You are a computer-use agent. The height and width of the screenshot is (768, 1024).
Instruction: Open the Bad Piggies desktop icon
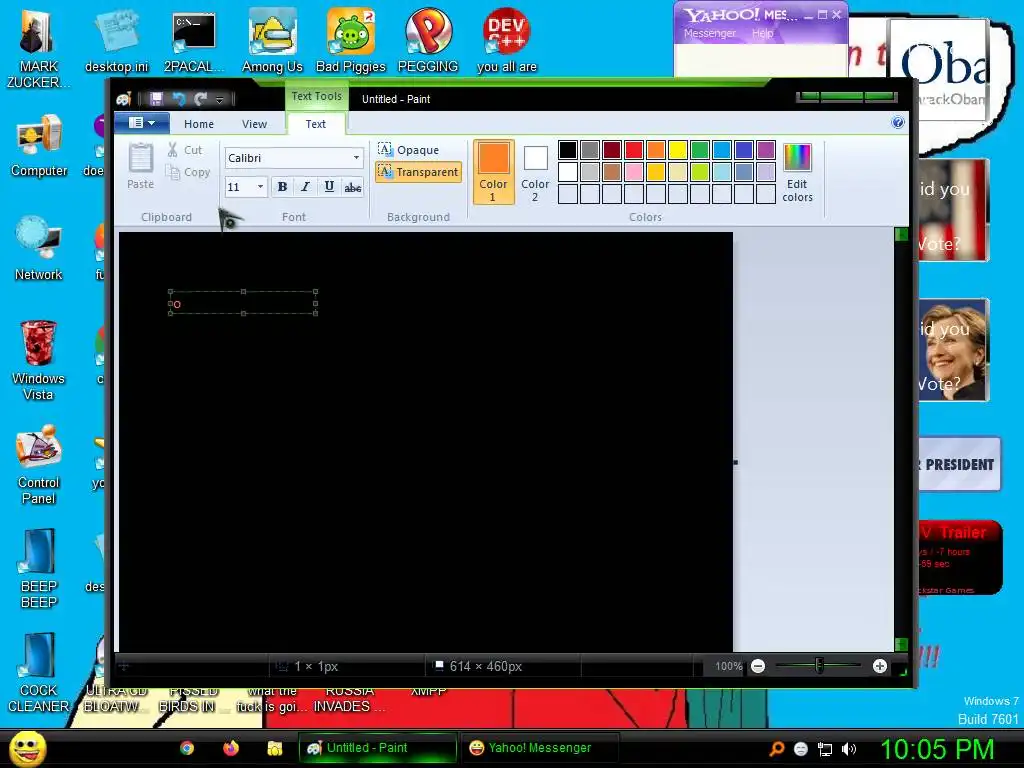coord(351,40)
